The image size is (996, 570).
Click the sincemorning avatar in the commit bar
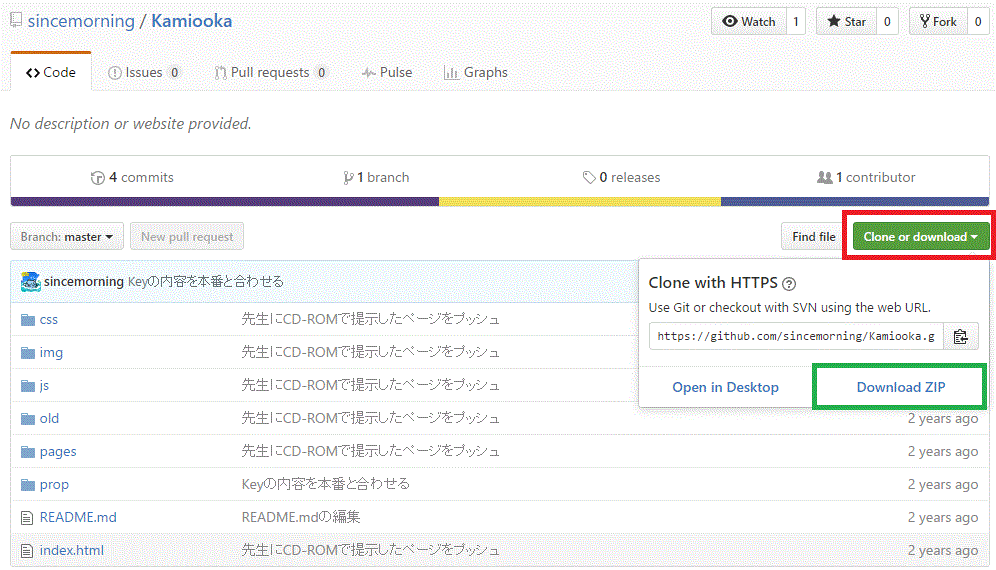(30, 282)
